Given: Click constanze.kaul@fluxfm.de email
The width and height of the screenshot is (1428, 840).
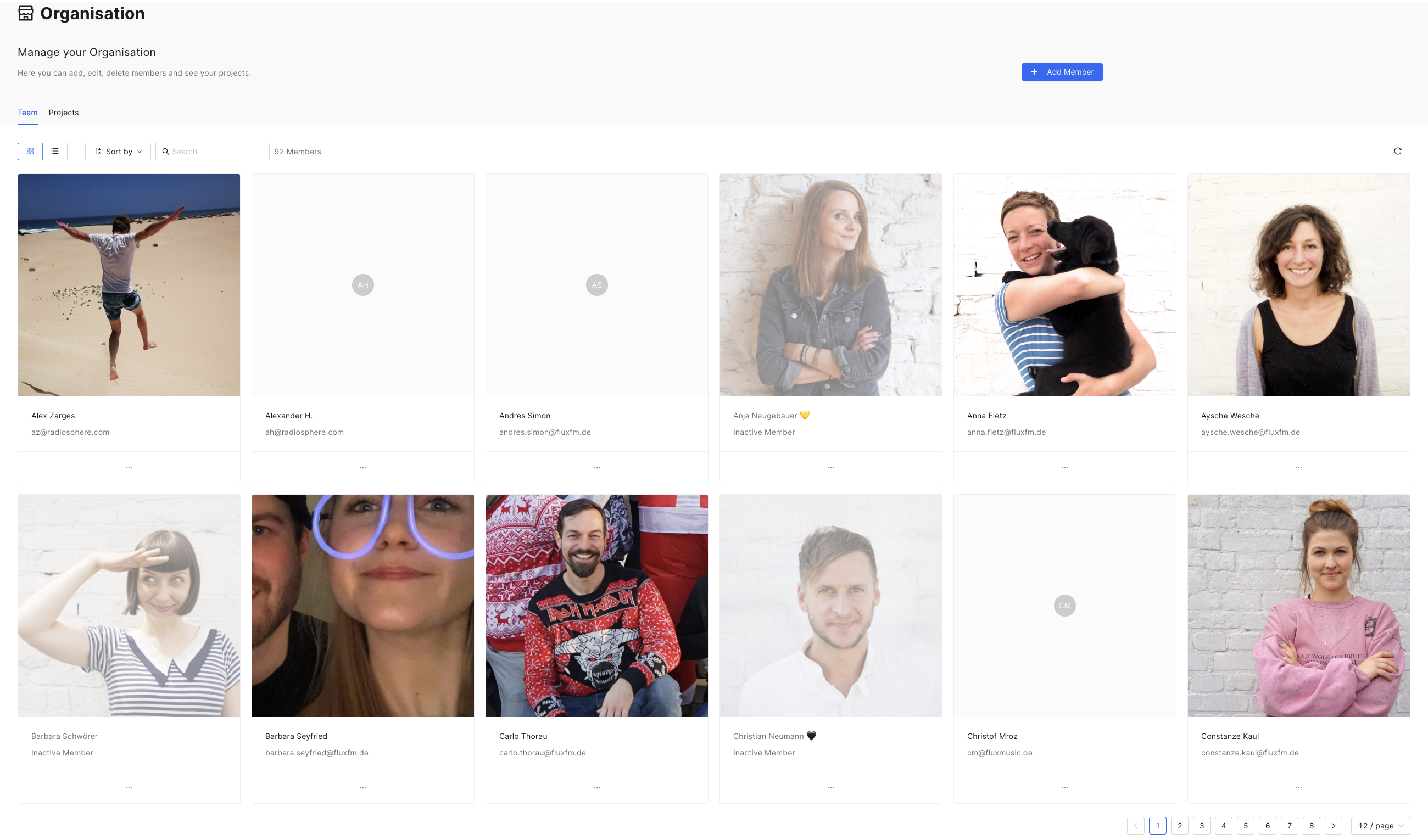Looking at the screenshot, I should [x=1250, y=753].
